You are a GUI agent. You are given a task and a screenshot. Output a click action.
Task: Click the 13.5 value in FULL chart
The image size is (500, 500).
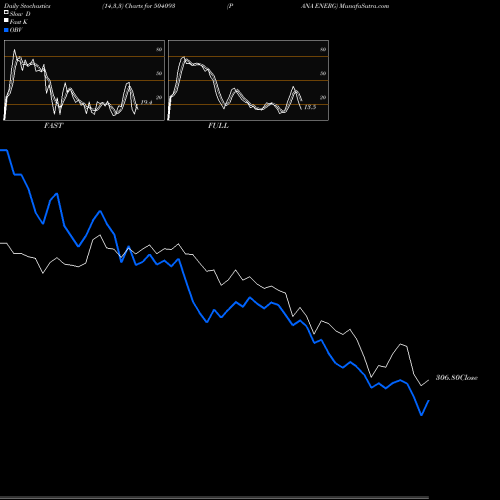310,107
